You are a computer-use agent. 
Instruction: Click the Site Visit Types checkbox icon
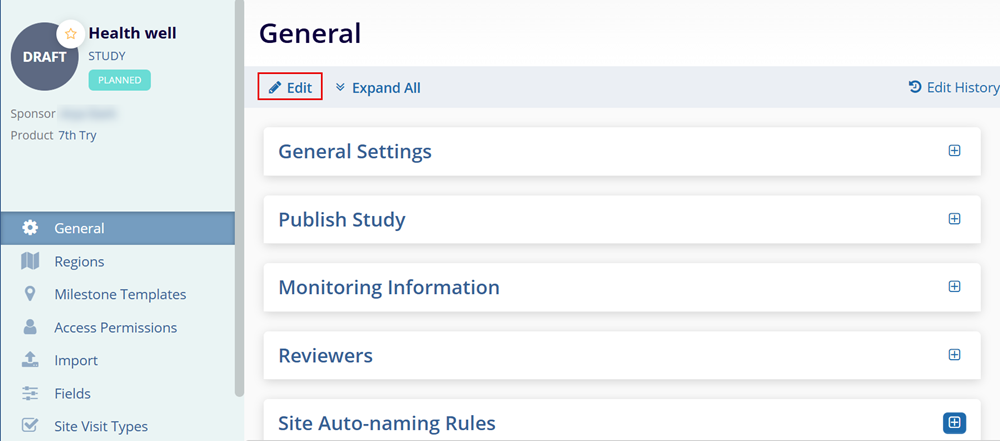pos(30,426)
